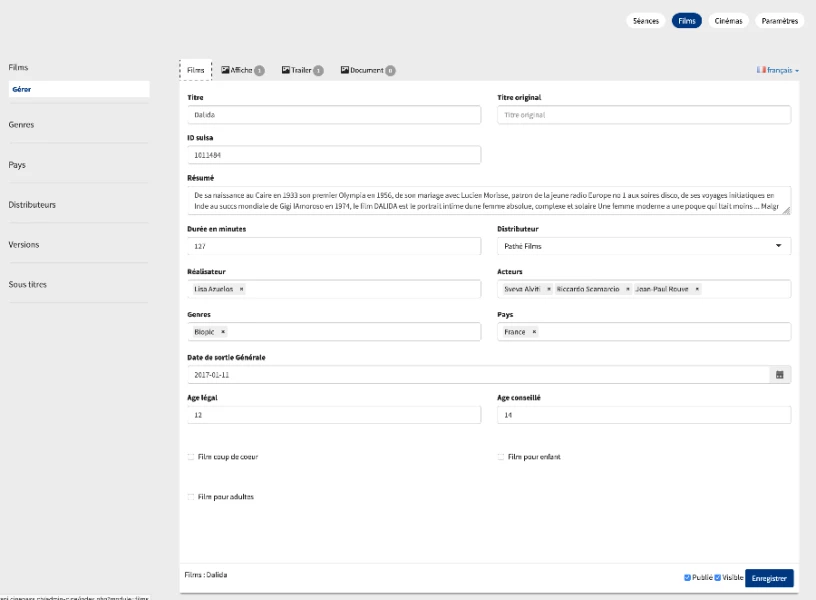Screen dimensions: 816x600
Task: Remove Jean-Paul Rouve actor tag
Action: [697, 289]
